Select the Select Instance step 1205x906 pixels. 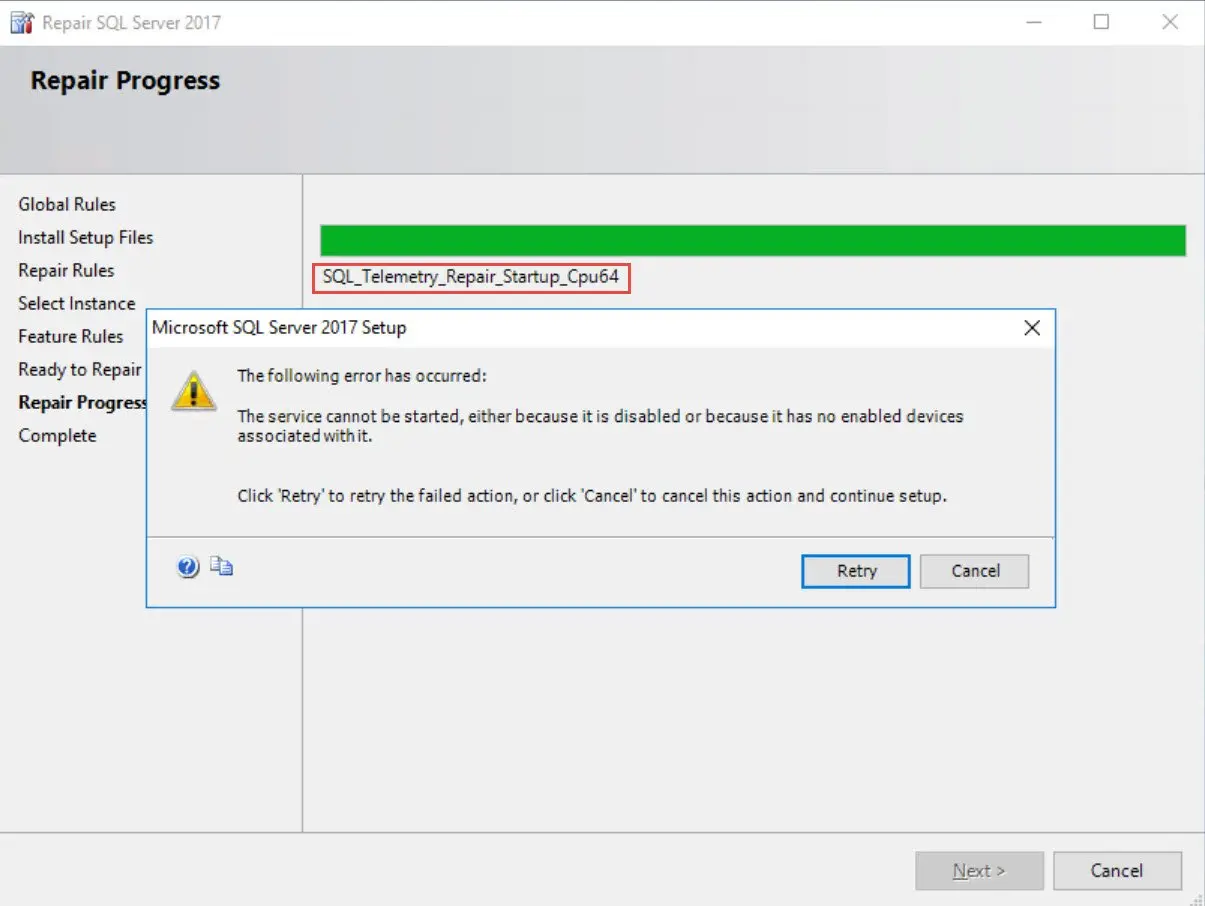76,303
